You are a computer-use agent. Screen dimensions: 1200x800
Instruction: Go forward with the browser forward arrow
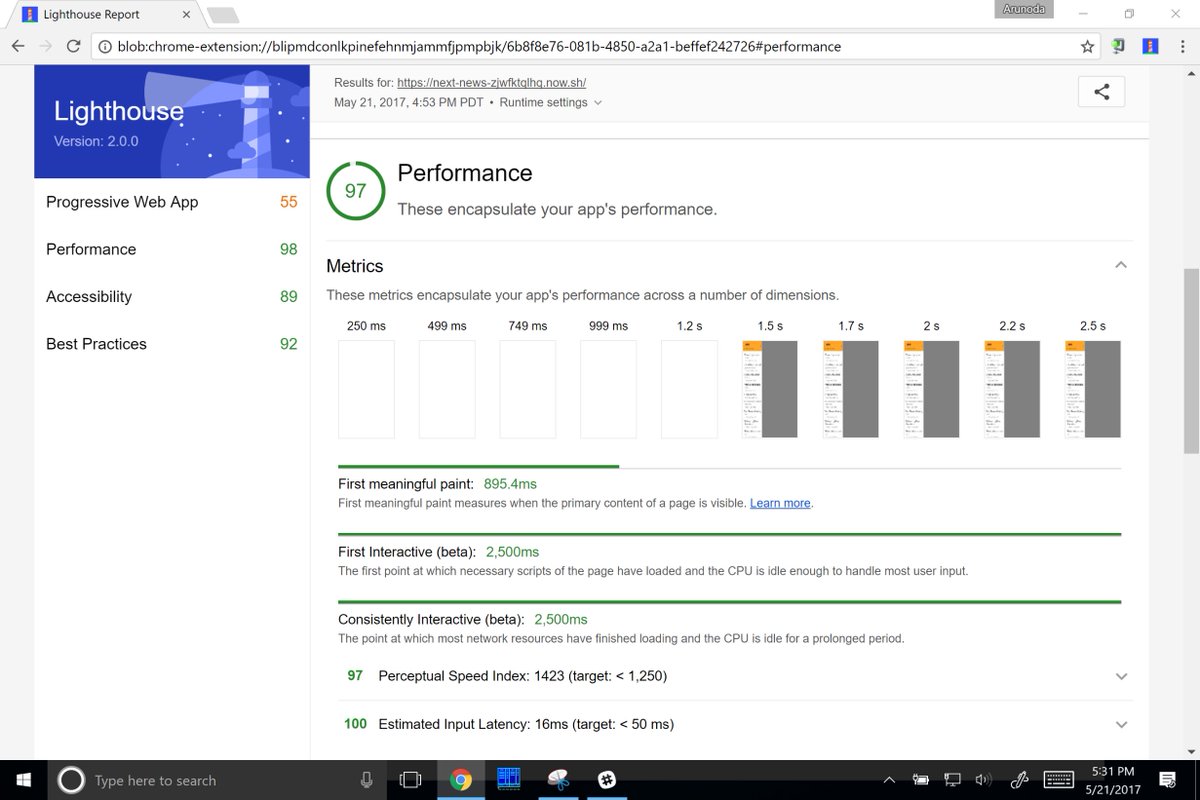point(46,46)
